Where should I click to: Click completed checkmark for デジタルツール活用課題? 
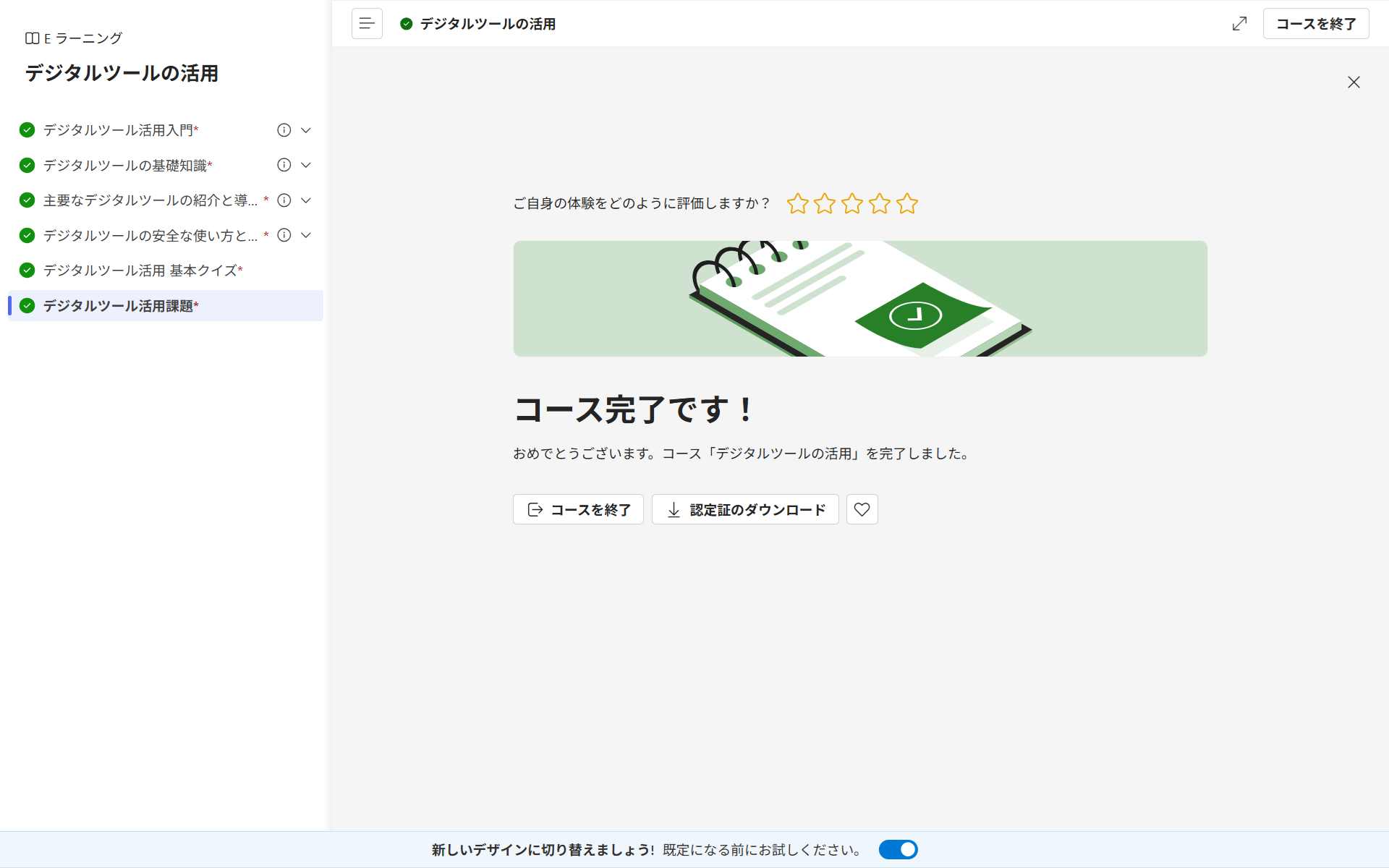pyautogui.click(x=27, y=305)
